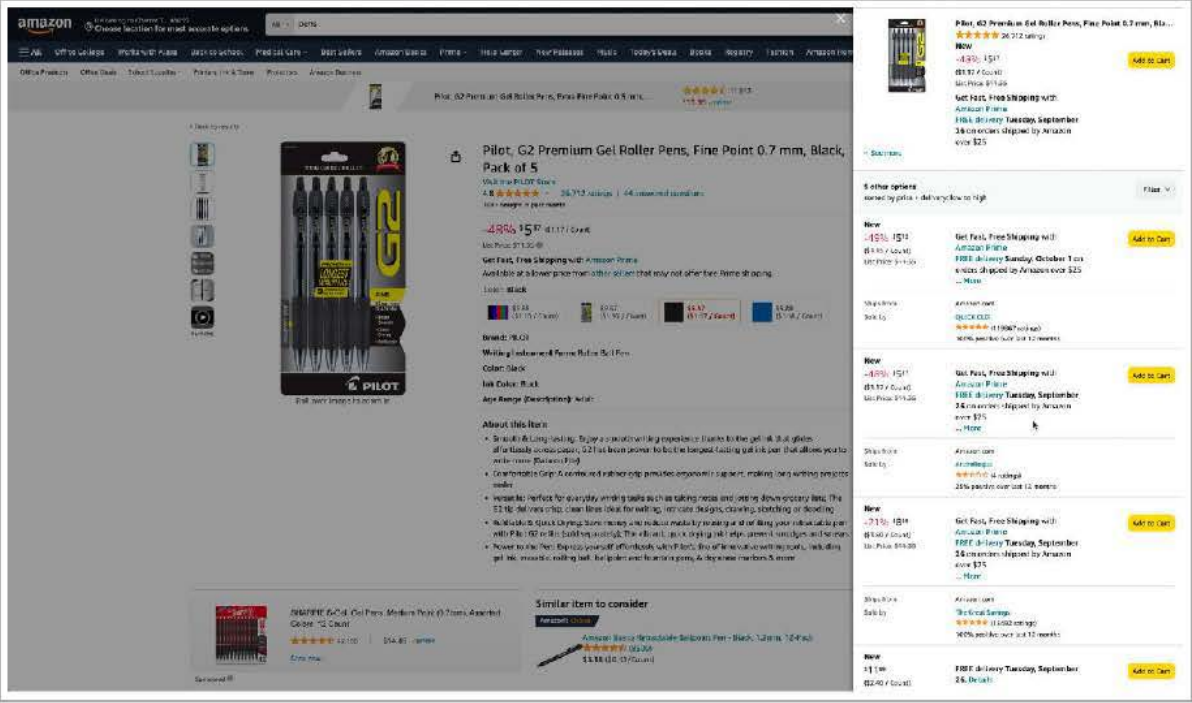This screenshot has height=703, width=1192.
Task: Open Today's Deals in navigation bar
Action: point(653,52)
